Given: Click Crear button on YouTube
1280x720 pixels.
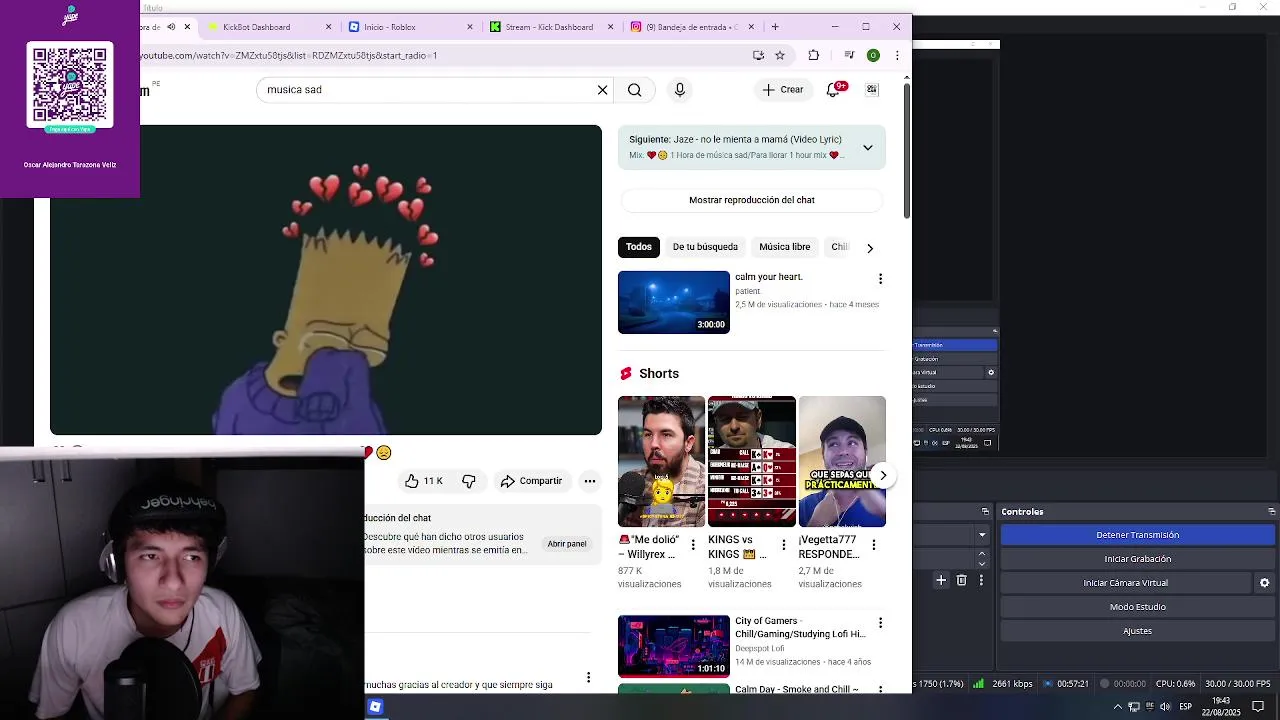Looking at the screenshot, I should (782, 90).
